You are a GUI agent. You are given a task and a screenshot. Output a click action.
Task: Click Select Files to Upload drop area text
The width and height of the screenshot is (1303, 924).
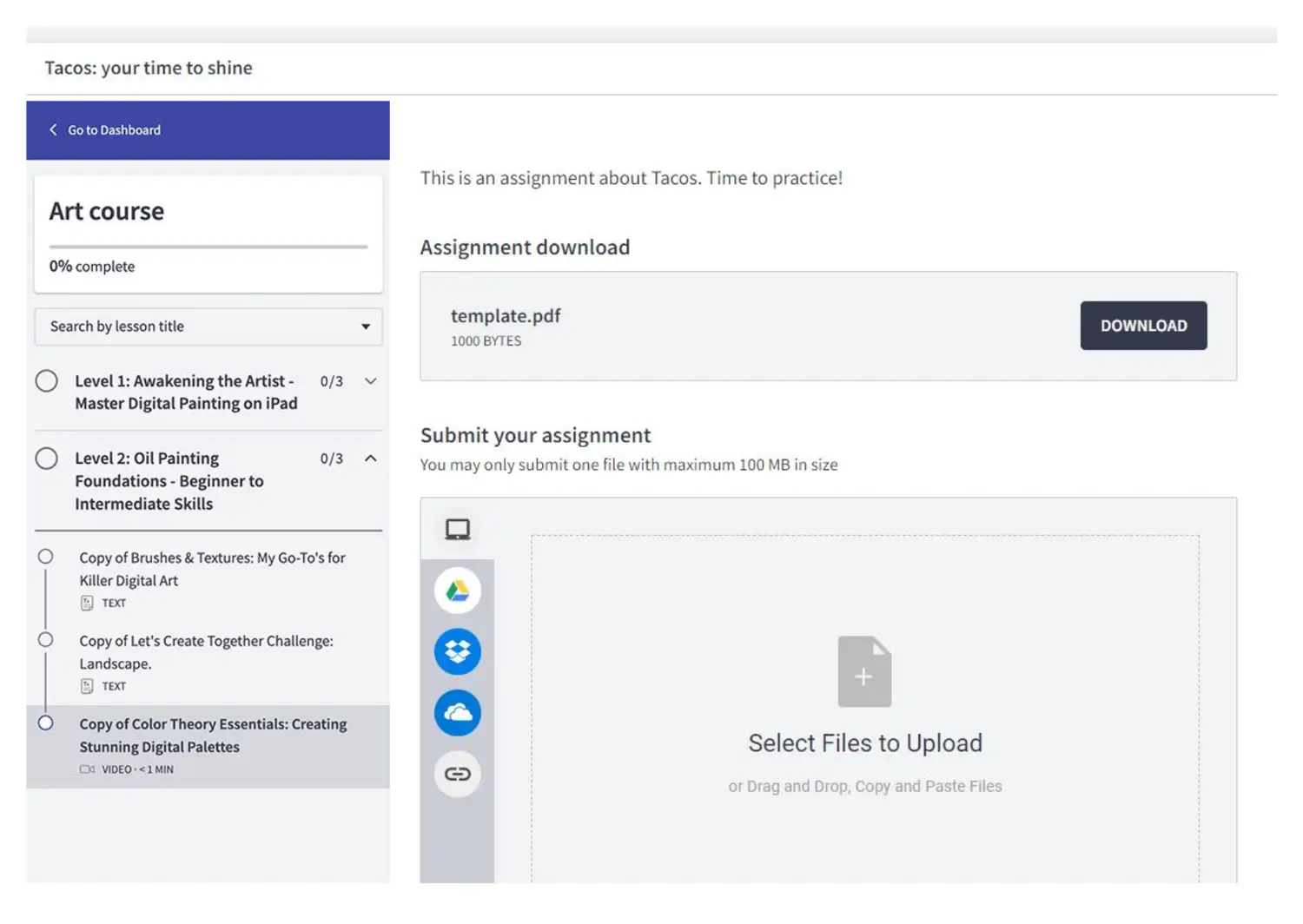coord(864,743)
